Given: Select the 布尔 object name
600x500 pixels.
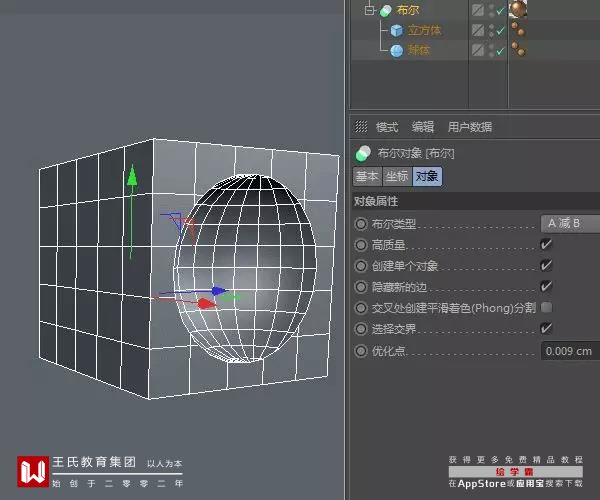Looking at the screenshot, I should pos(408,10).
